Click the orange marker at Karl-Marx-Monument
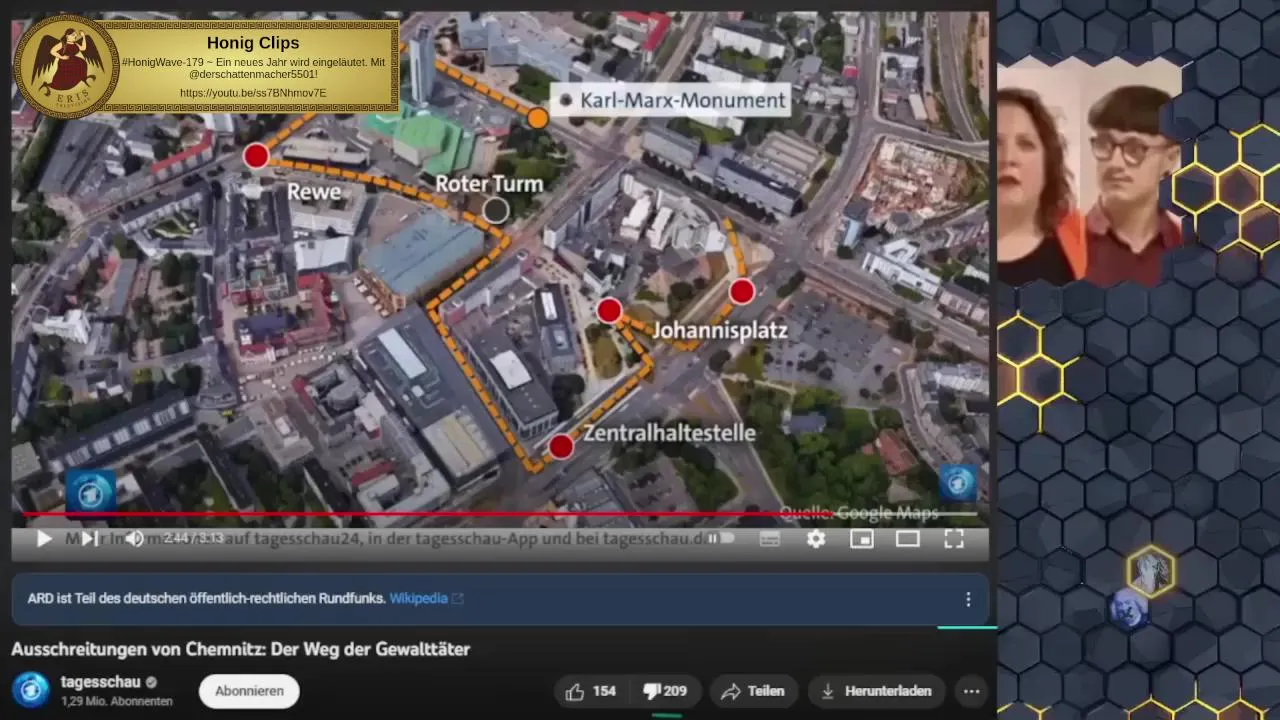Viewport: 1280px width, 720px height. [x=537, y=118]
